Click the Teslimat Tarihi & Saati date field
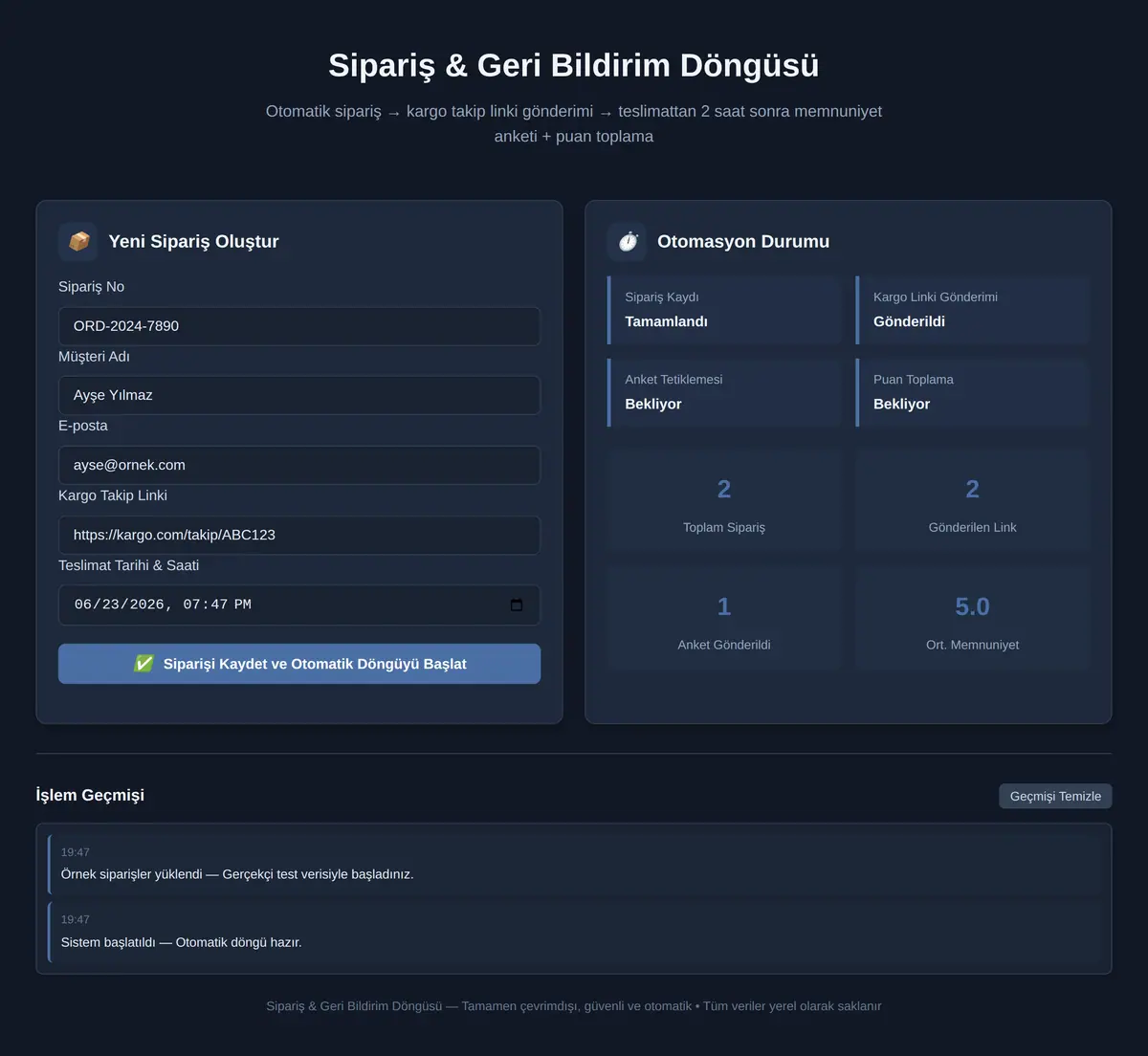The image size is (1148, 1056). click(299, 605)
